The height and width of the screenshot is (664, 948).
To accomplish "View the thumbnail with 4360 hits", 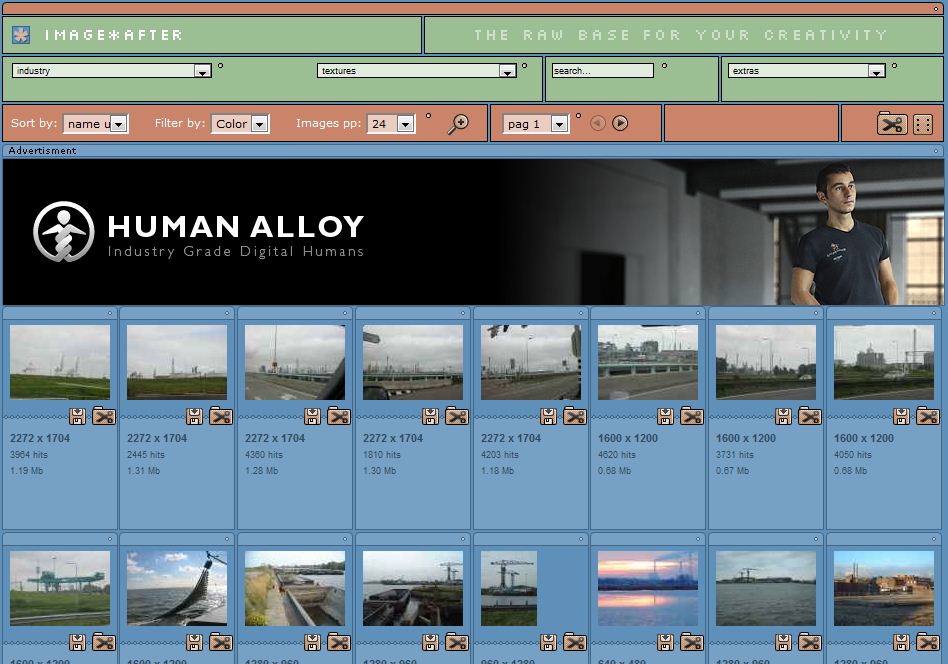I will [295, 362].
